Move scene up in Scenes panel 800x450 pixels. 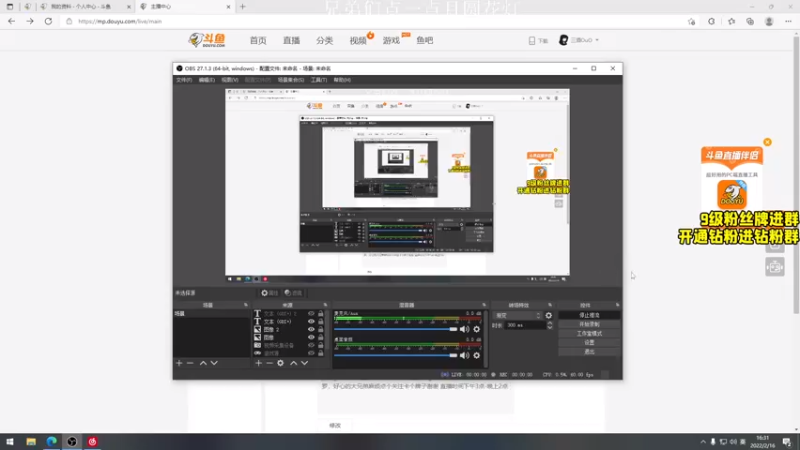pyautogui.click(x=203, y=363)
